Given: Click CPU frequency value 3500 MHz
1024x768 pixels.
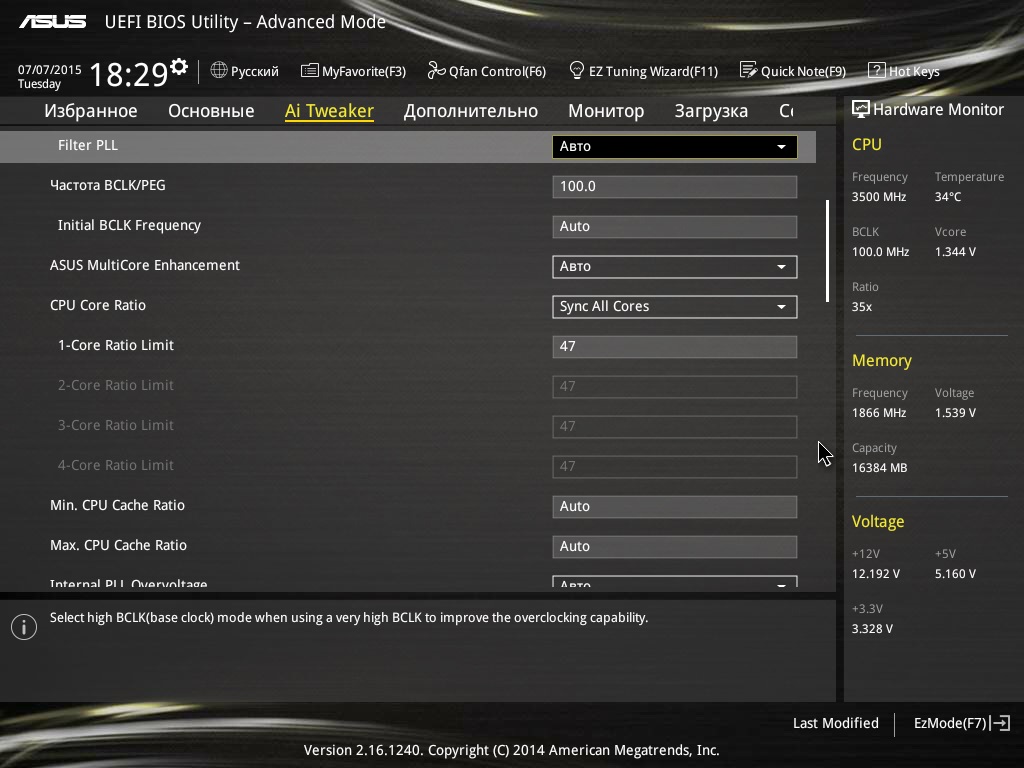Looking at the screenshot, I should pos(879,197).
